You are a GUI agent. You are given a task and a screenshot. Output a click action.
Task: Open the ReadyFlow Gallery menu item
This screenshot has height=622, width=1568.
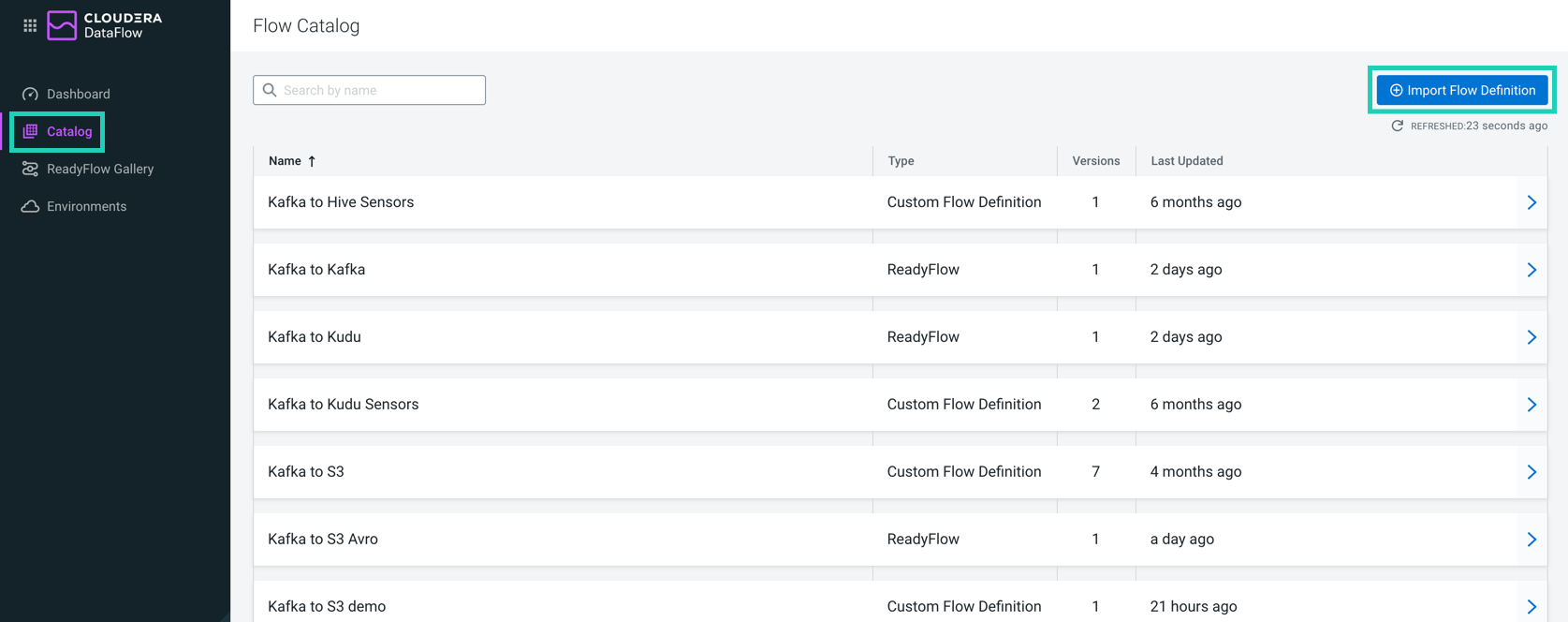pyautogui.click(x=99, y=169)
